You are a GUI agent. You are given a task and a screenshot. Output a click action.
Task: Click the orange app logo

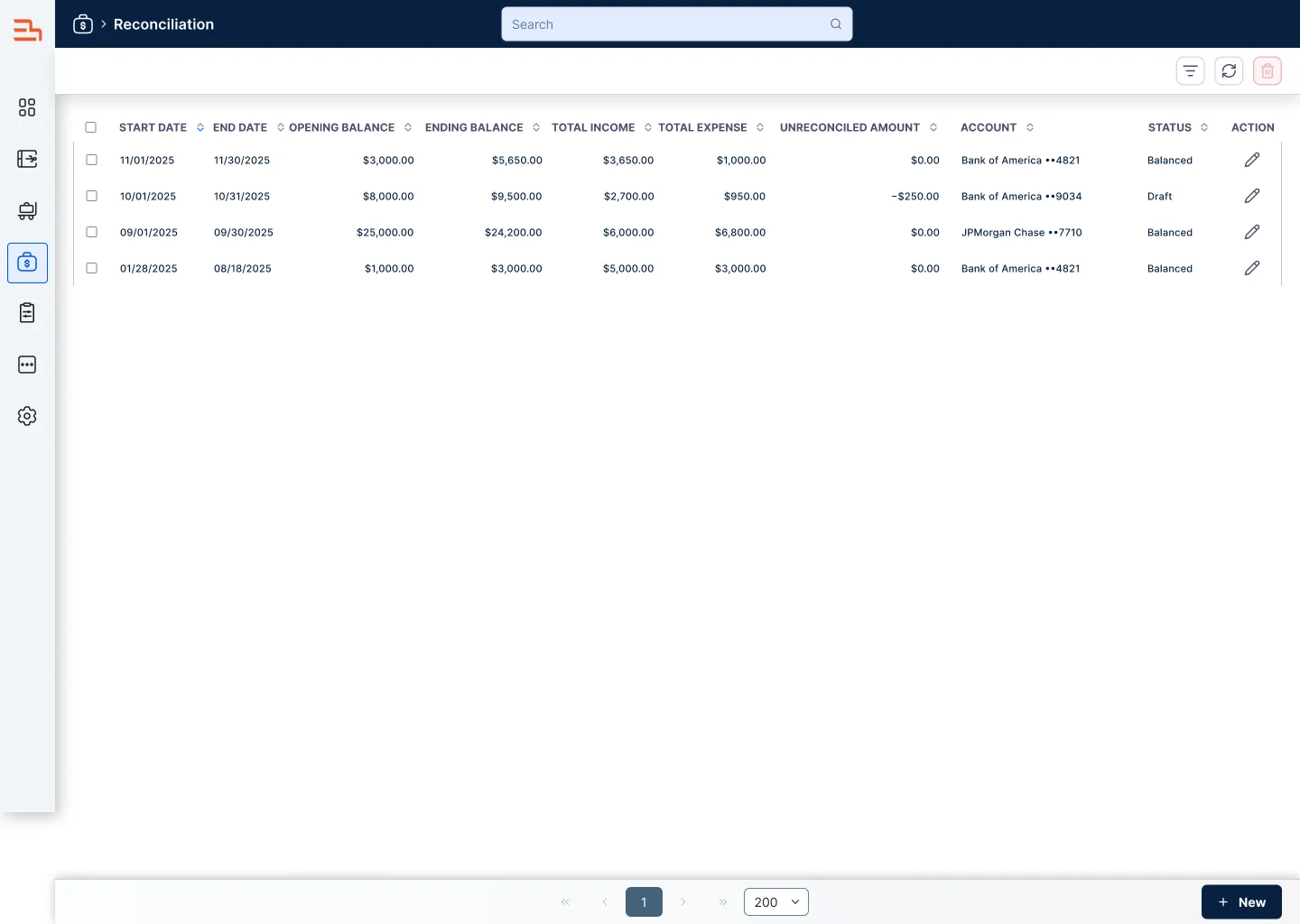[x=27, y=30]
